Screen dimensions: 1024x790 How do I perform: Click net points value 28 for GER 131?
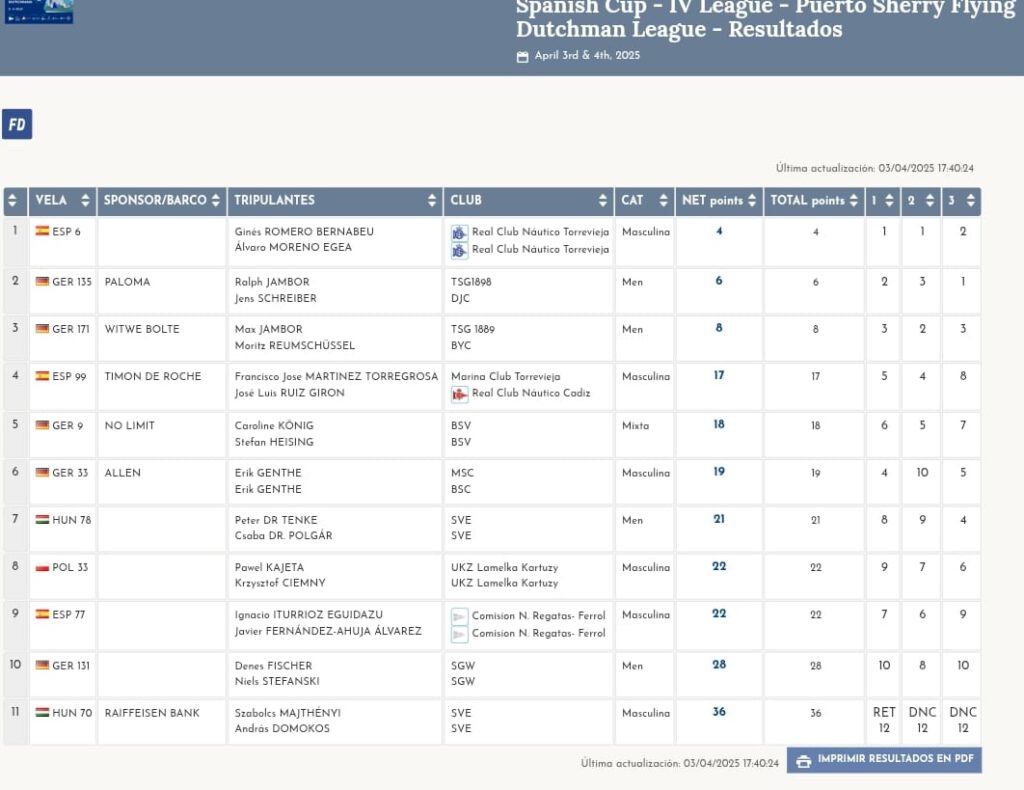pyautogui.click(x=719, y=665)
